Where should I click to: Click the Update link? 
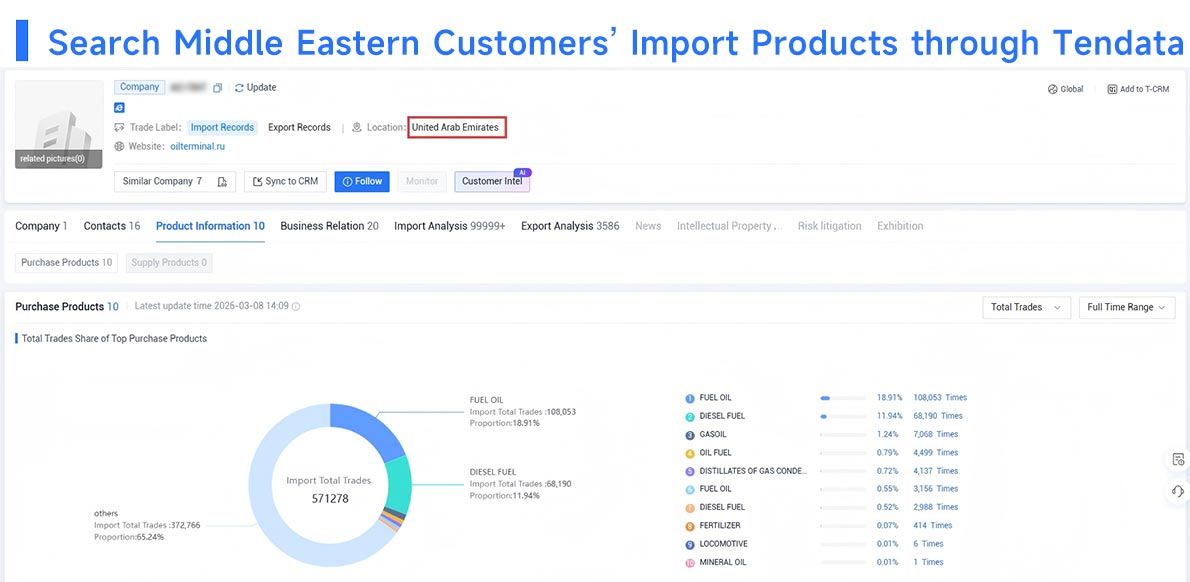pos(261,88)
